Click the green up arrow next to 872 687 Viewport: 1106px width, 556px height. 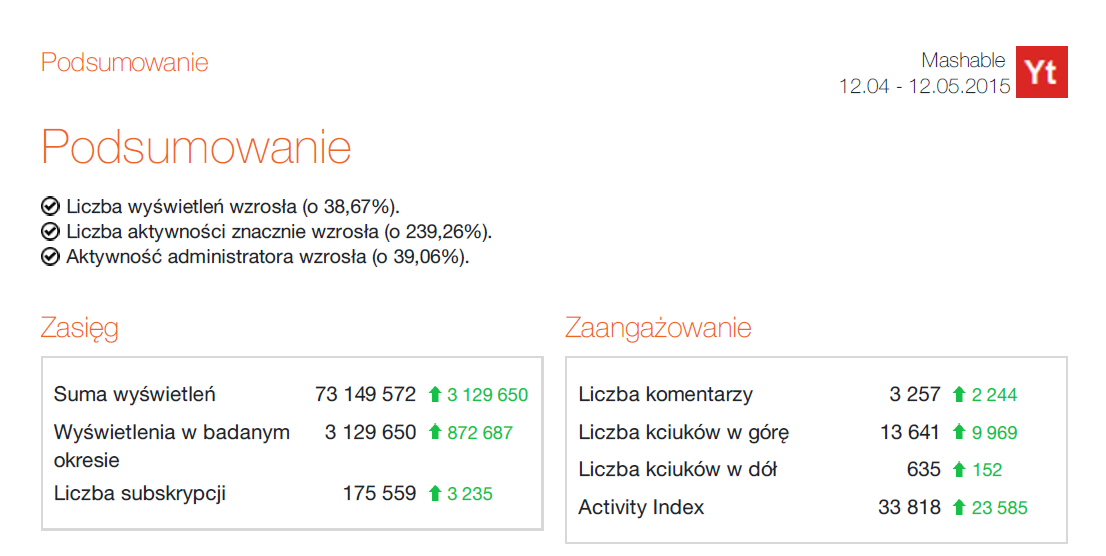click(x=435, y=433)
